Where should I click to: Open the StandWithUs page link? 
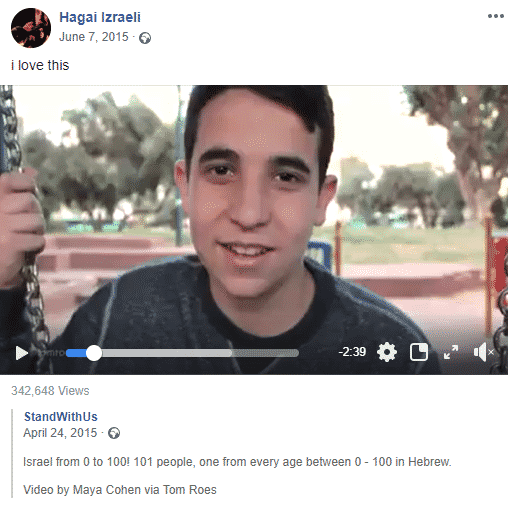61,417
